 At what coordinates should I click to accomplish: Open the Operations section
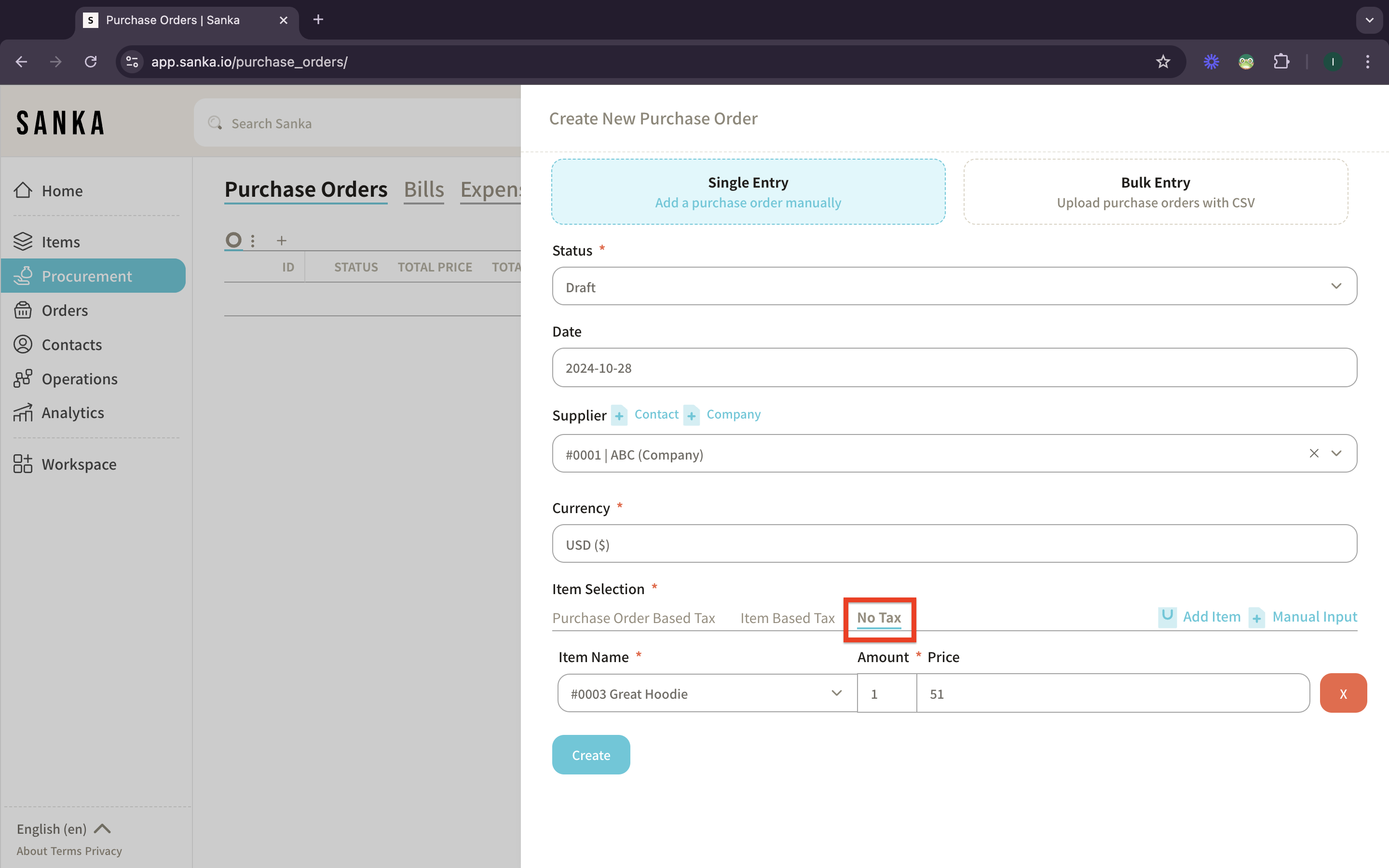click(79, 379)
